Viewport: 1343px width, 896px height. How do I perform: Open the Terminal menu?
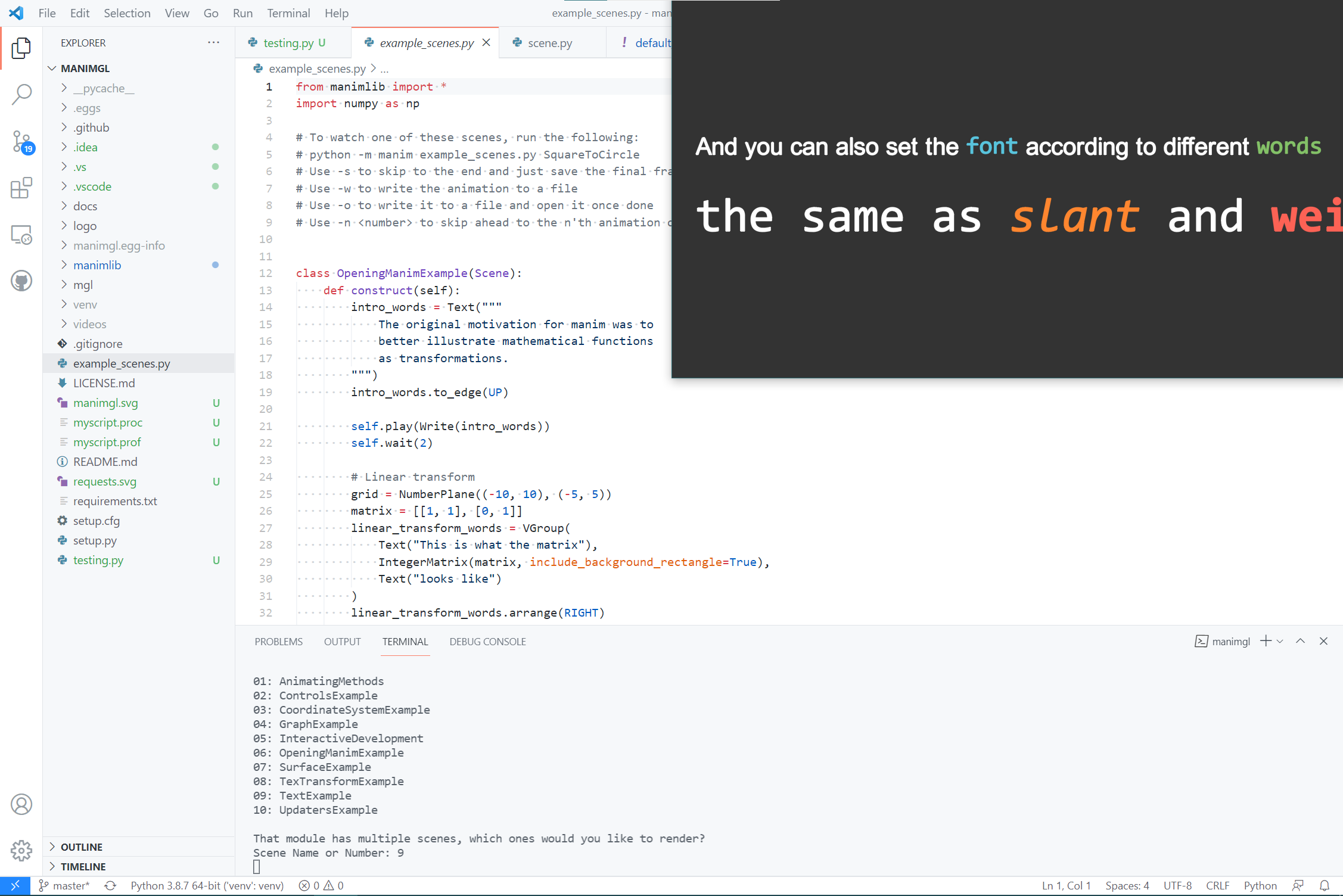pyautogui.click(x=288, y=13)
